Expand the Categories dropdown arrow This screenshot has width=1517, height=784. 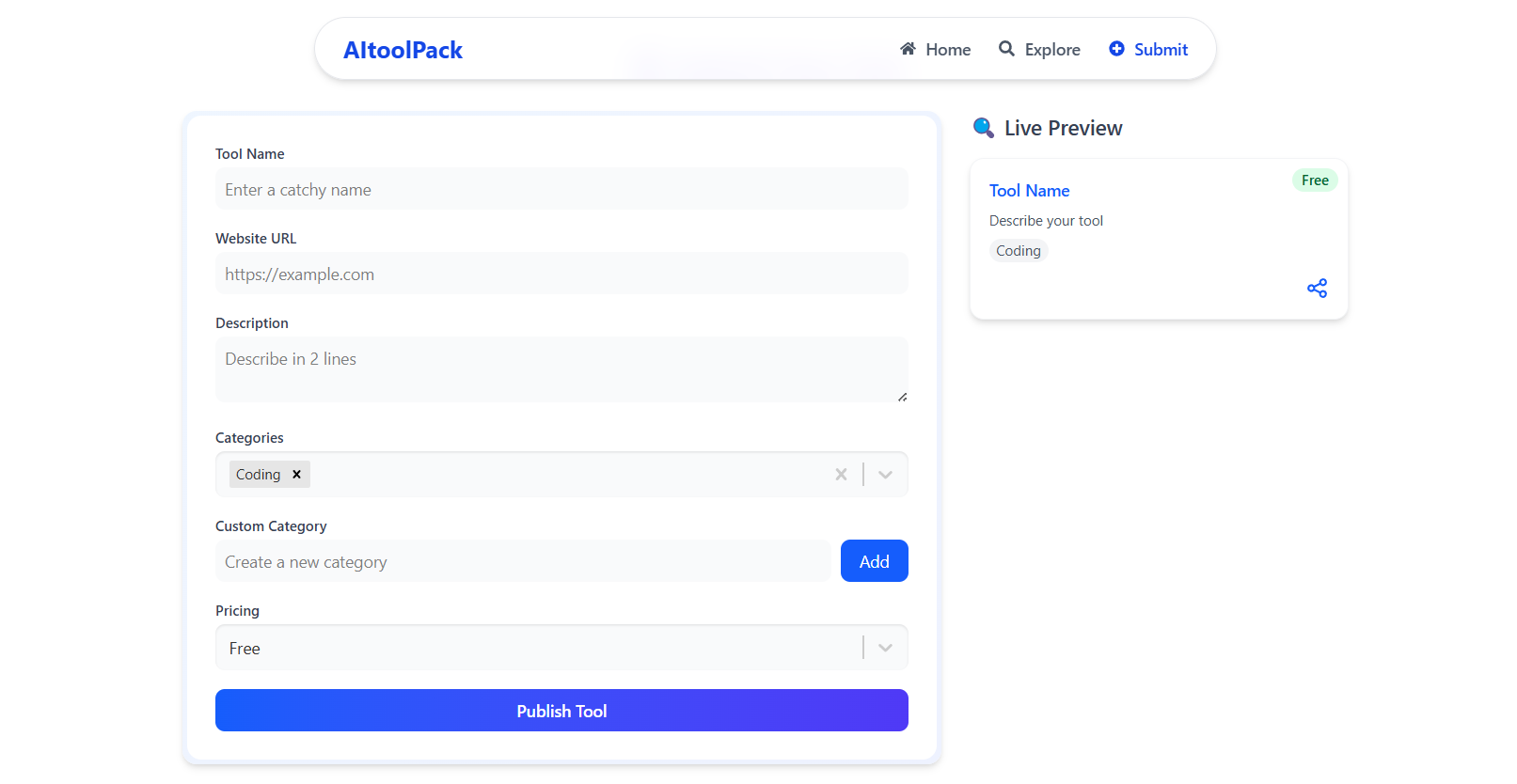click(885, 475)
